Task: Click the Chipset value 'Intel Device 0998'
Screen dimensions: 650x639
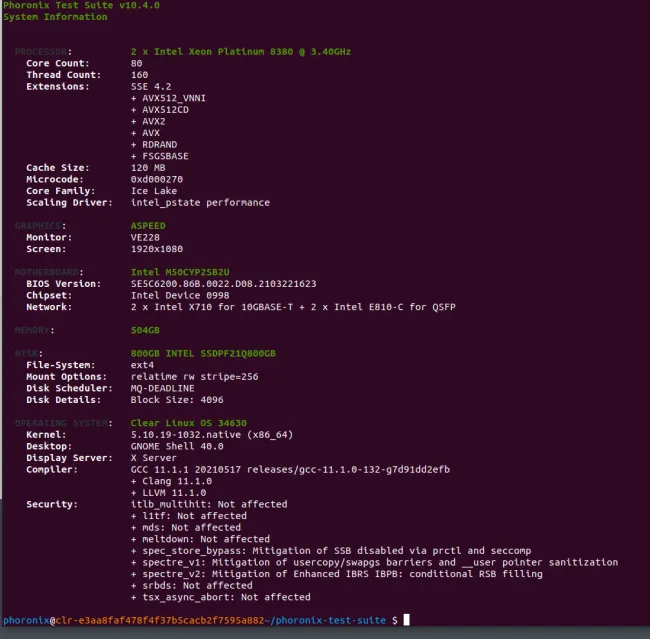Action: tap(180, 296)
